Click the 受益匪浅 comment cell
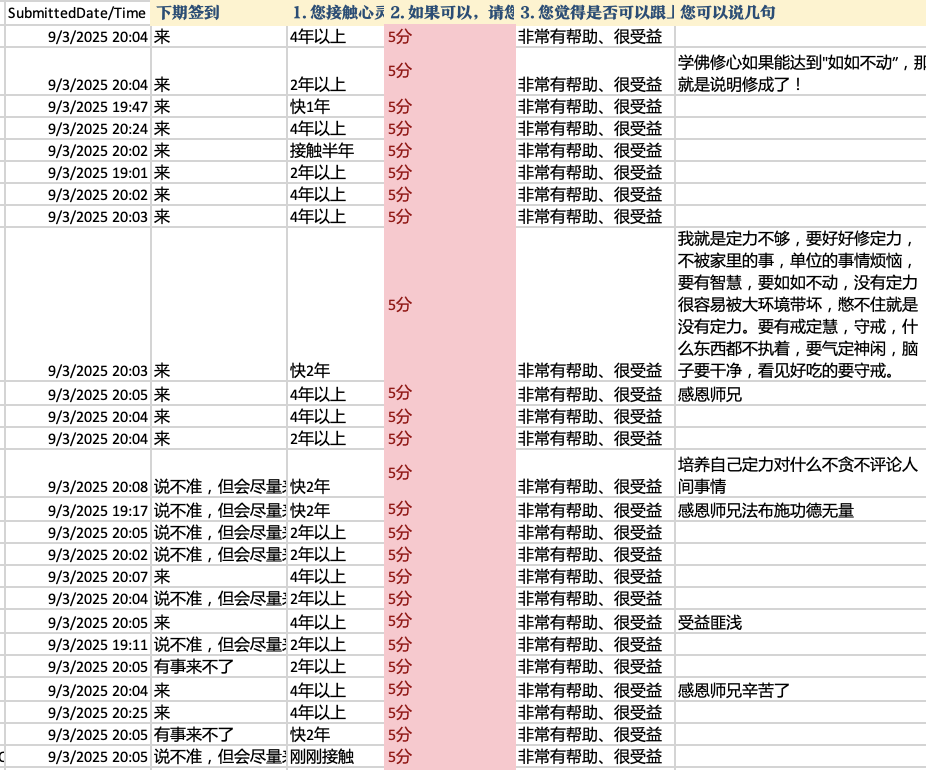The image size is (926, 770). pos(800,622)
